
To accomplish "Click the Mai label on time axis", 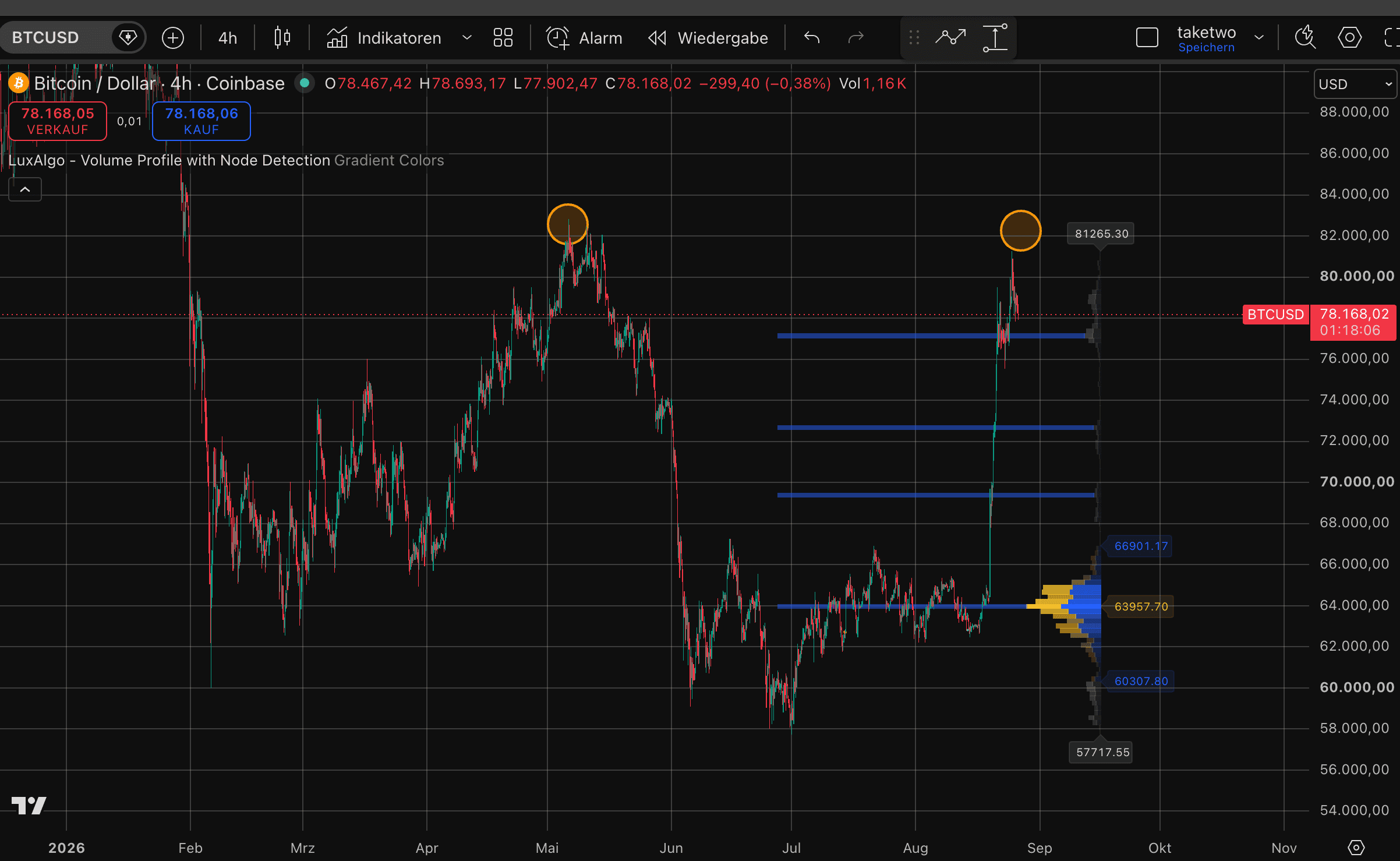I will point(547,848).
